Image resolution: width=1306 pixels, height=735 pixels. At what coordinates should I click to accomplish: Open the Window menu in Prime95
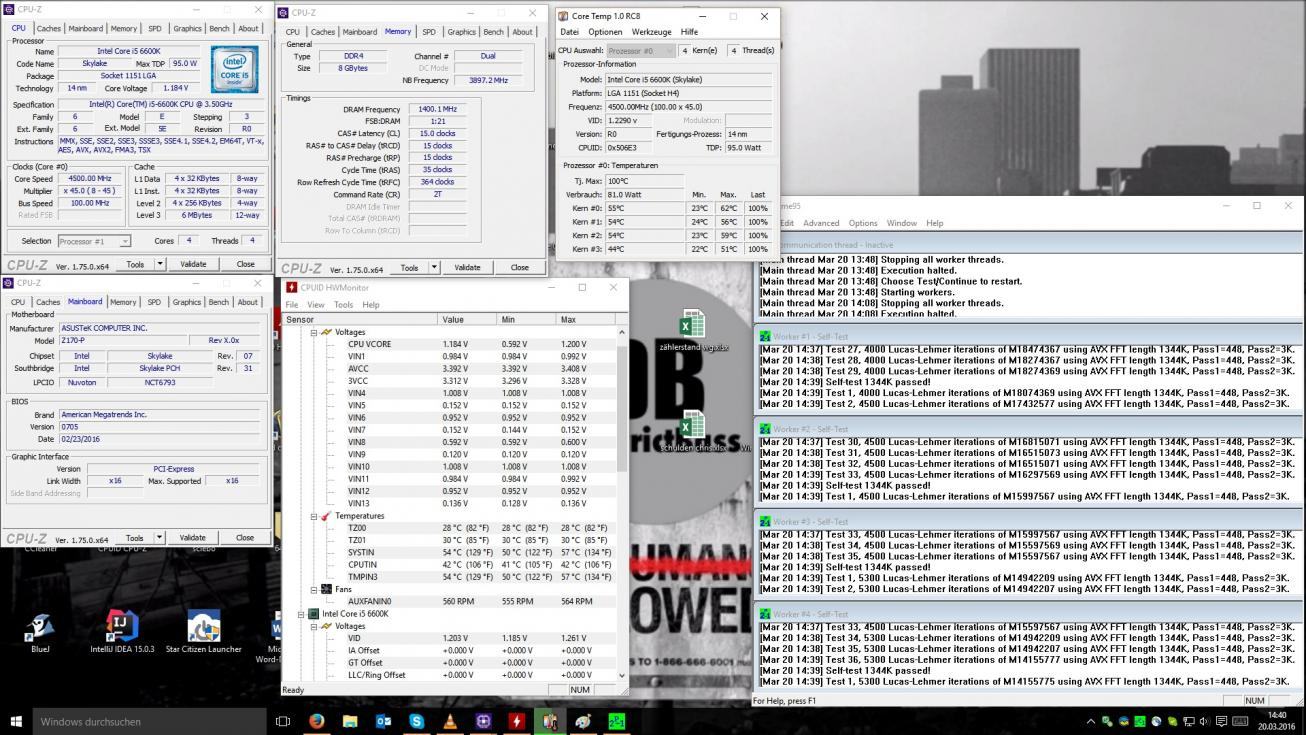[x=901, y=223]
